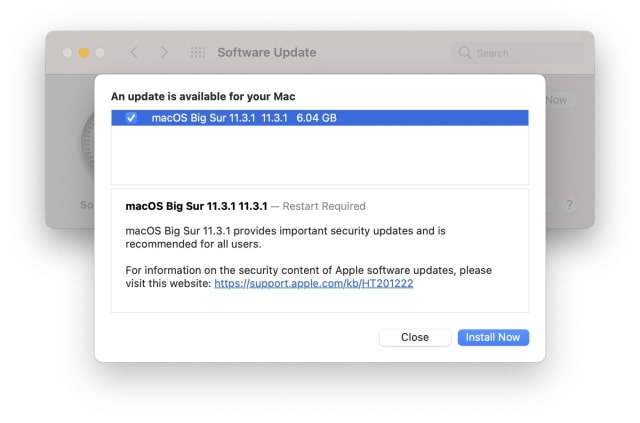Minimize the window with the yellow button
The image size is (640, 423).
(x=84, y=52)
